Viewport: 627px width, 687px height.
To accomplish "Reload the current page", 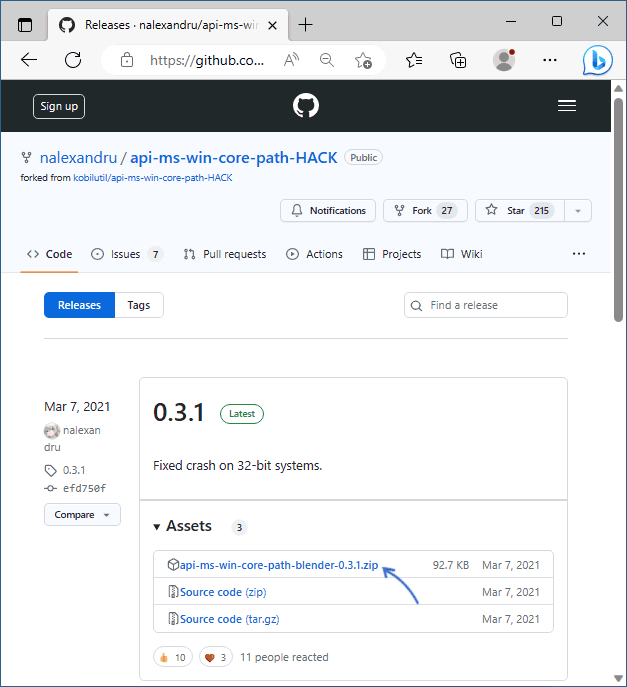I will (x=73, y=60).
